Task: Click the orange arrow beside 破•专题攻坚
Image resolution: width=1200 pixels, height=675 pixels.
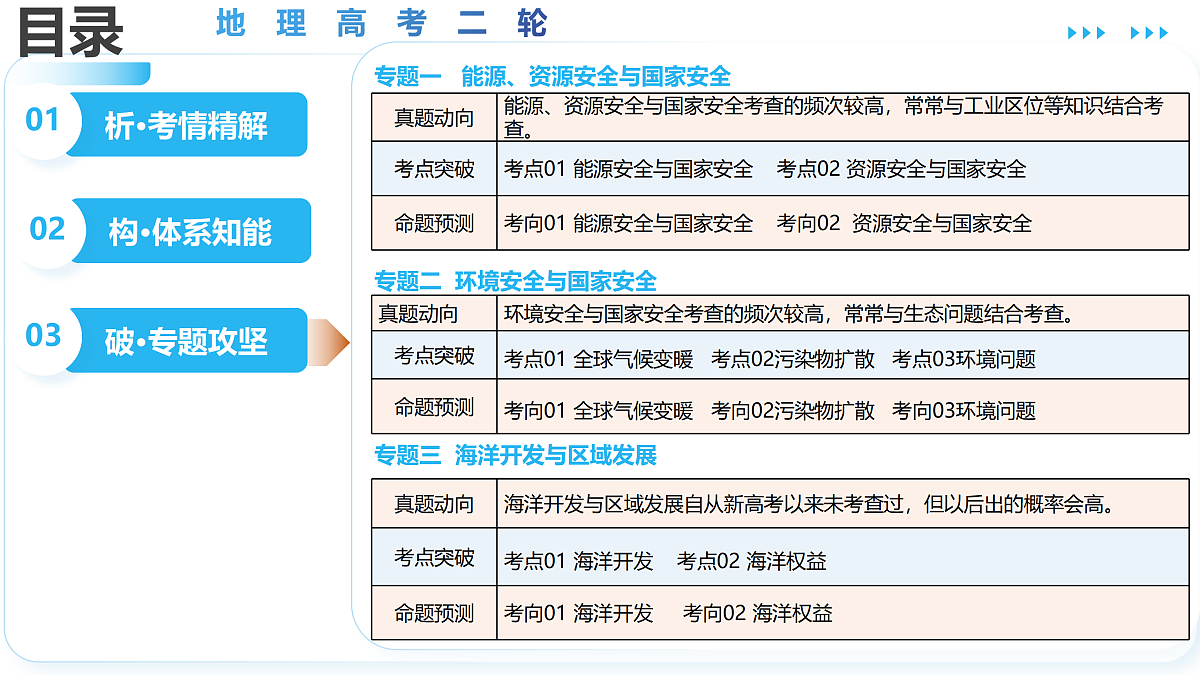Action: (x=329, y=342)
